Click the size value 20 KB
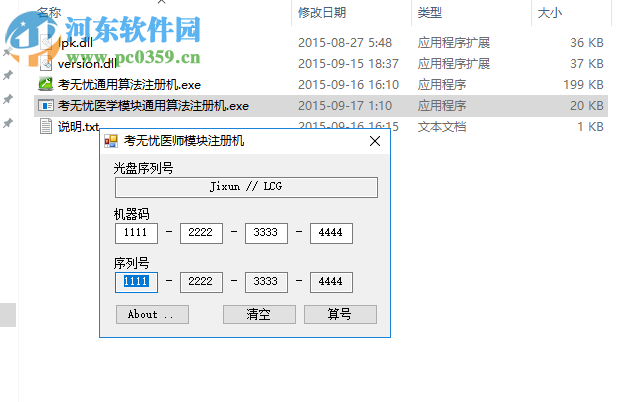636x402 pixels. [587, 105]
